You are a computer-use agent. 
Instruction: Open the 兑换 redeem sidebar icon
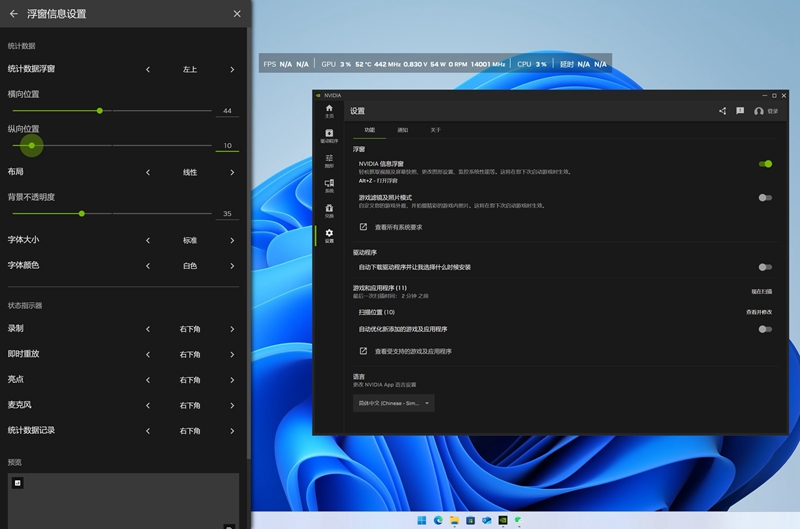pos(329,210)
